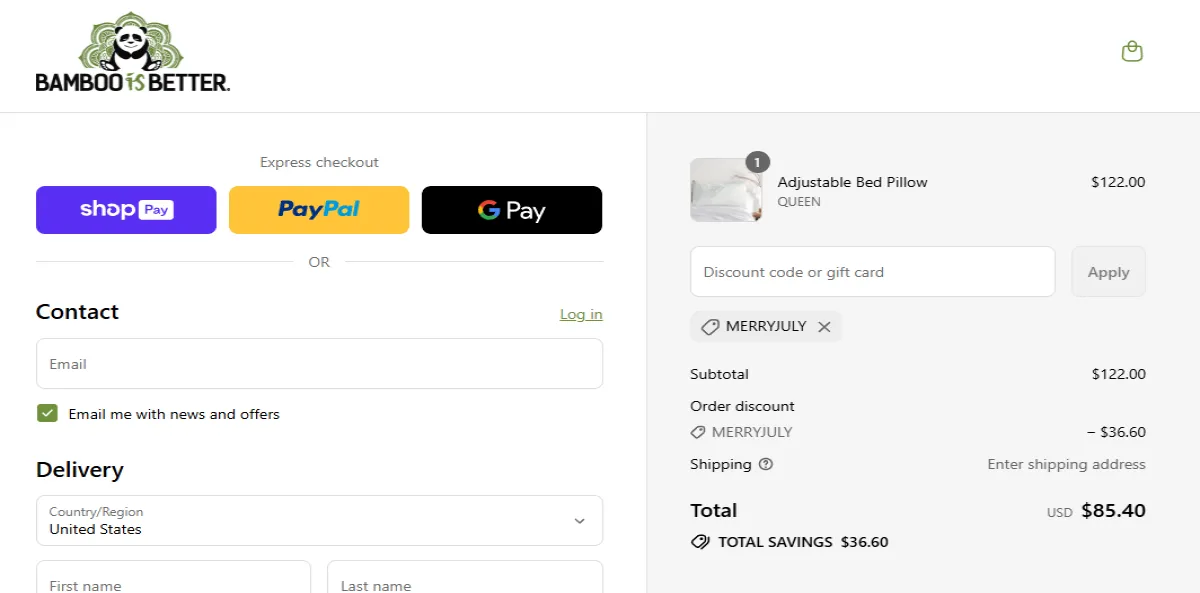Checkout with Shop Pay

pos(126,210)
